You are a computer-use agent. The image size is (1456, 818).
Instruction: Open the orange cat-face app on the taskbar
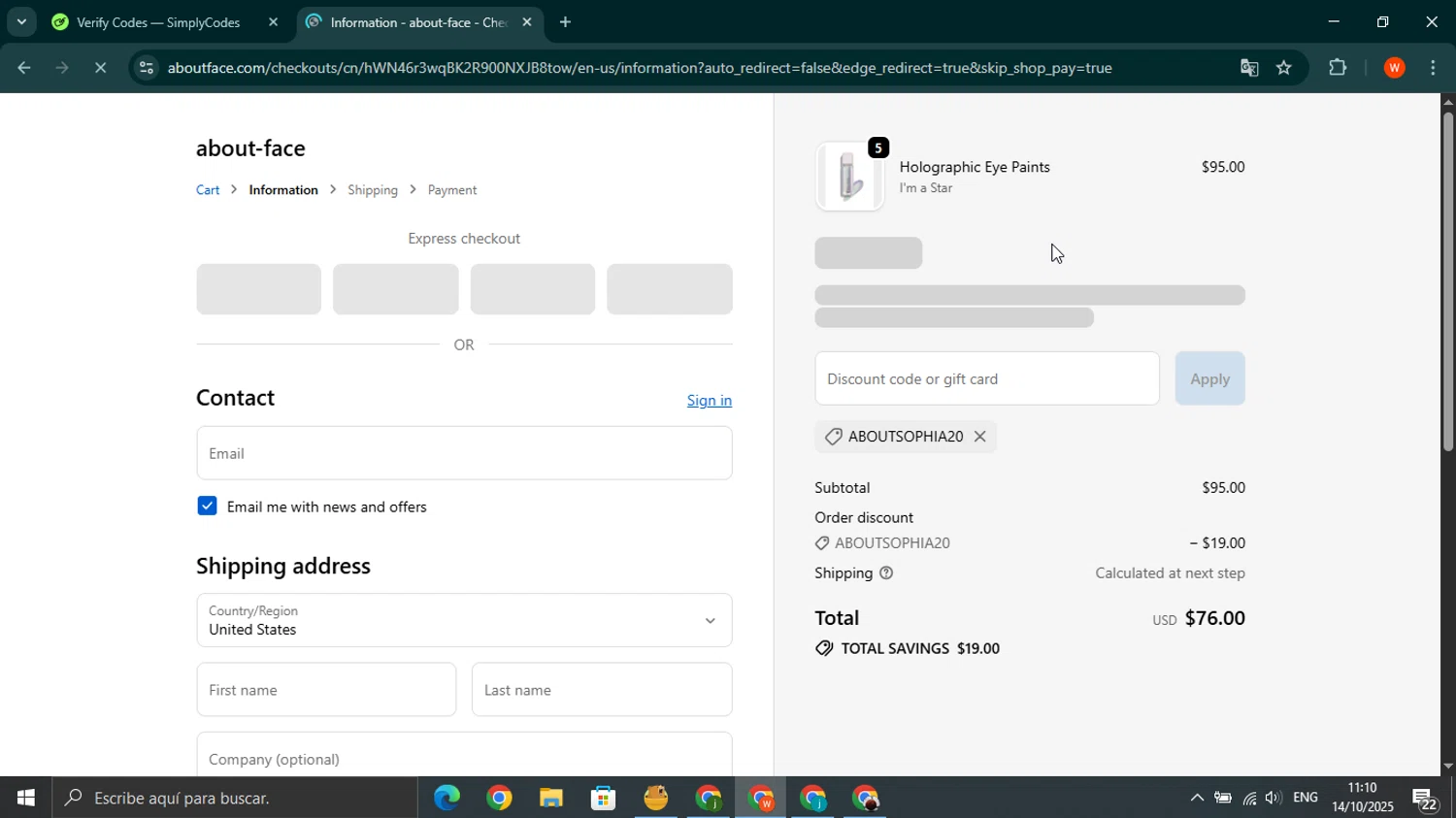tap(656, 799)
